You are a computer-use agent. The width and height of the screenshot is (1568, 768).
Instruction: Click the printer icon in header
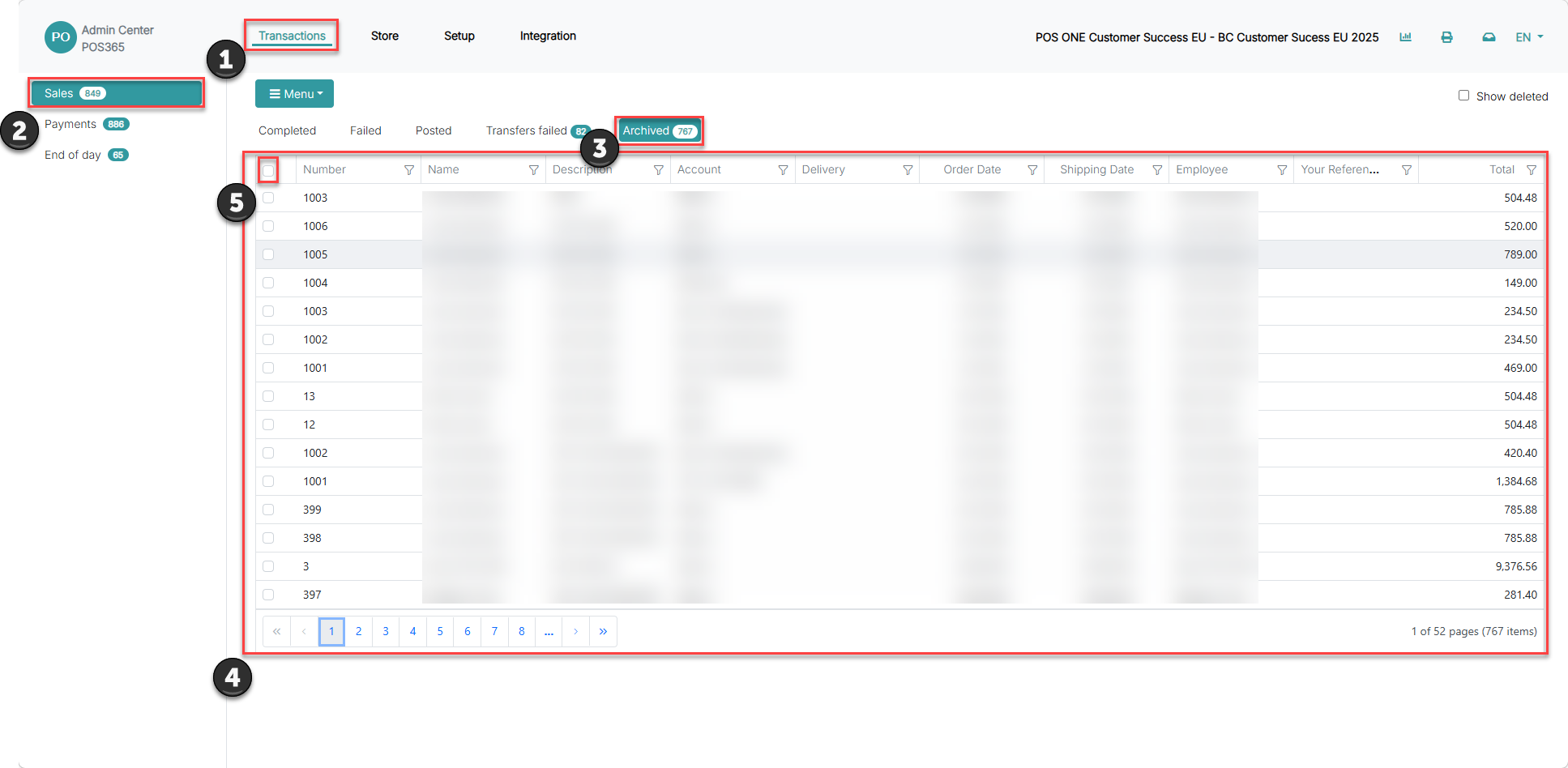[1446, 37]
